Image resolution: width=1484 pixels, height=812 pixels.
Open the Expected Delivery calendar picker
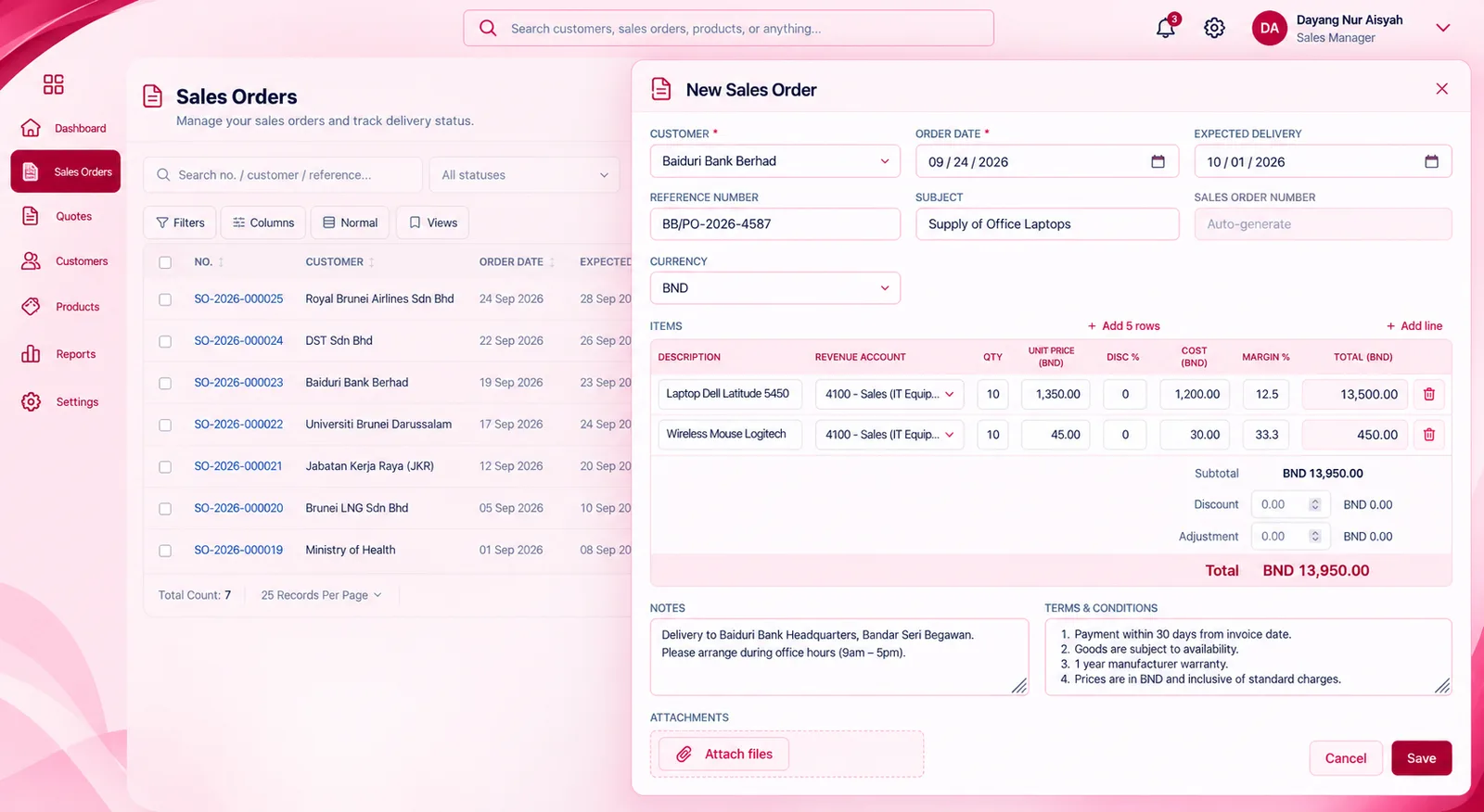pyautogui.click(x=1431, y=161)
